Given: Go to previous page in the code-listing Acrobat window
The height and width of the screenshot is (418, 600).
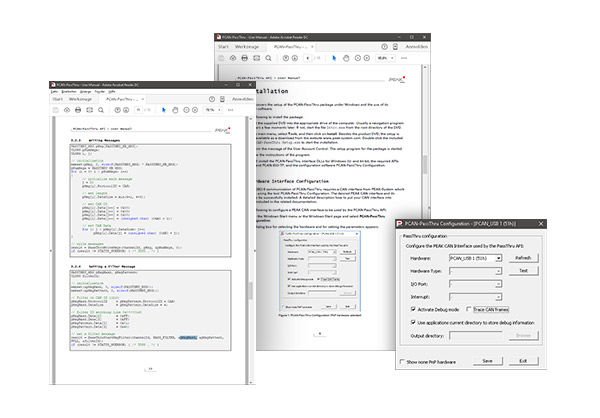Looking at the screenshot, I should tap(117, 110).
